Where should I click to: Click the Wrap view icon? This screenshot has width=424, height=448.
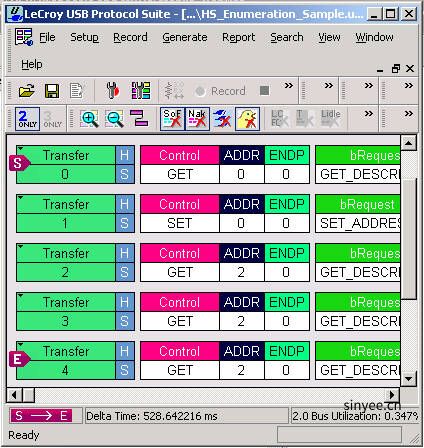pyautogui.click(x=139, y=119)
